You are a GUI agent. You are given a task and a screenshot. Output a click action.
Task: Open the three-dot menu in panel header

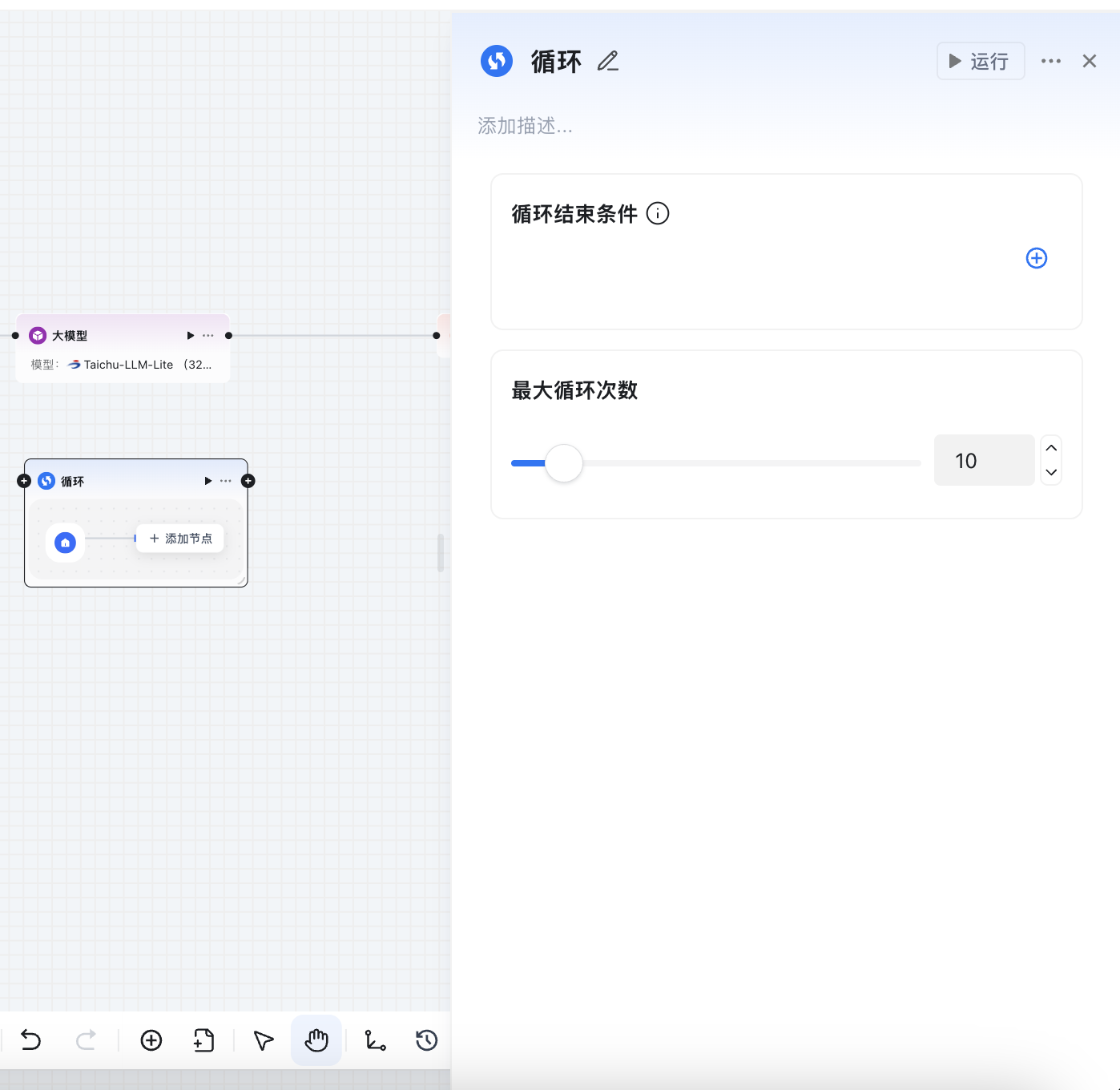click(x=1051, y=61)
